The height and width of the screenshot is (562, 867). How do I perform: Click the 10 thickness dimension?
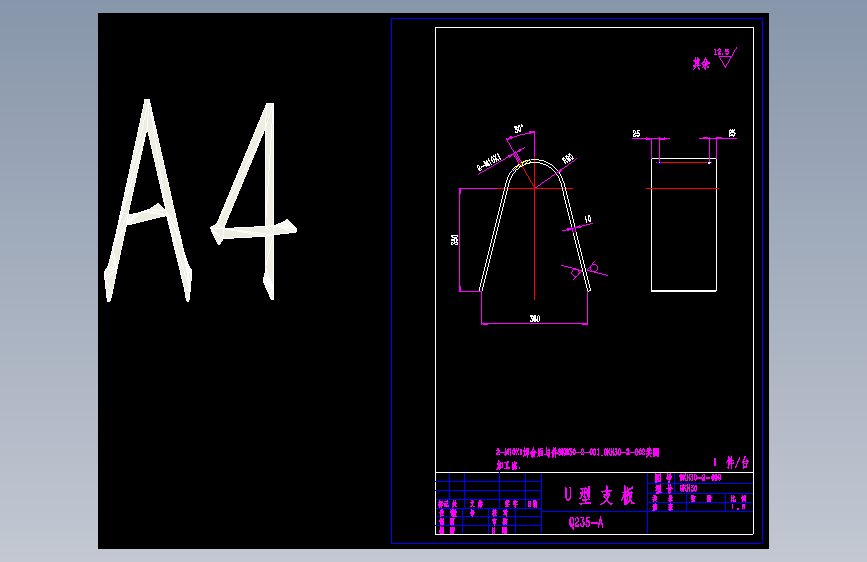587,219
